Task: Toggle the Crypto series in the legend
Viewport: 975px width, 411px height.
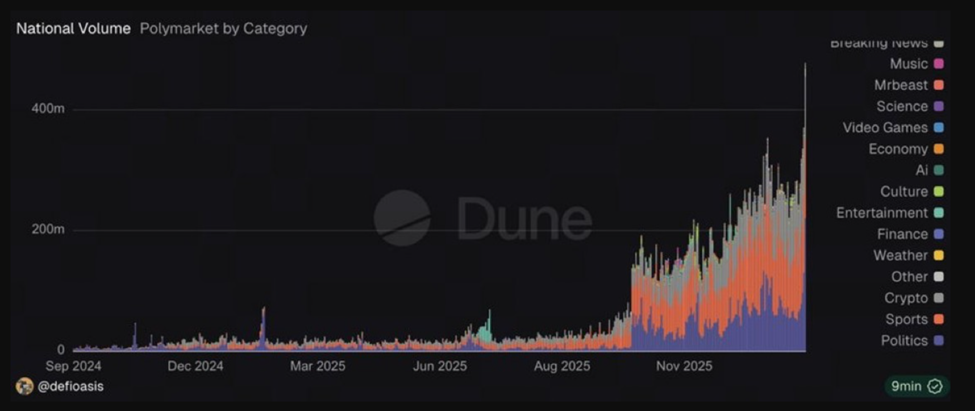Action: 906,298
